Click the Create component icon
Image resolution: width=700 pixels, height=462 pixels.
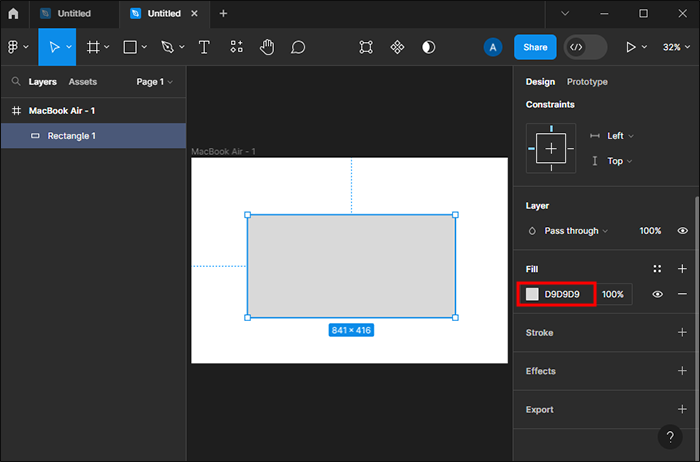[x=397, y=47]
